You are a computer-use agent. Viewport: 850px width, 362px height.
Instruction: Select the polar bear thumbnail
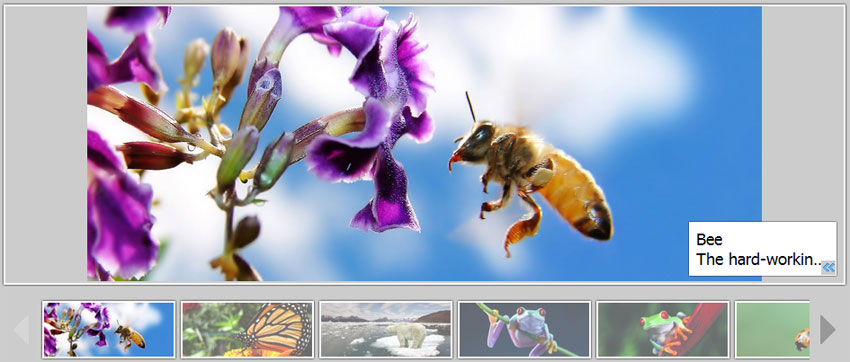click(385, 329)
